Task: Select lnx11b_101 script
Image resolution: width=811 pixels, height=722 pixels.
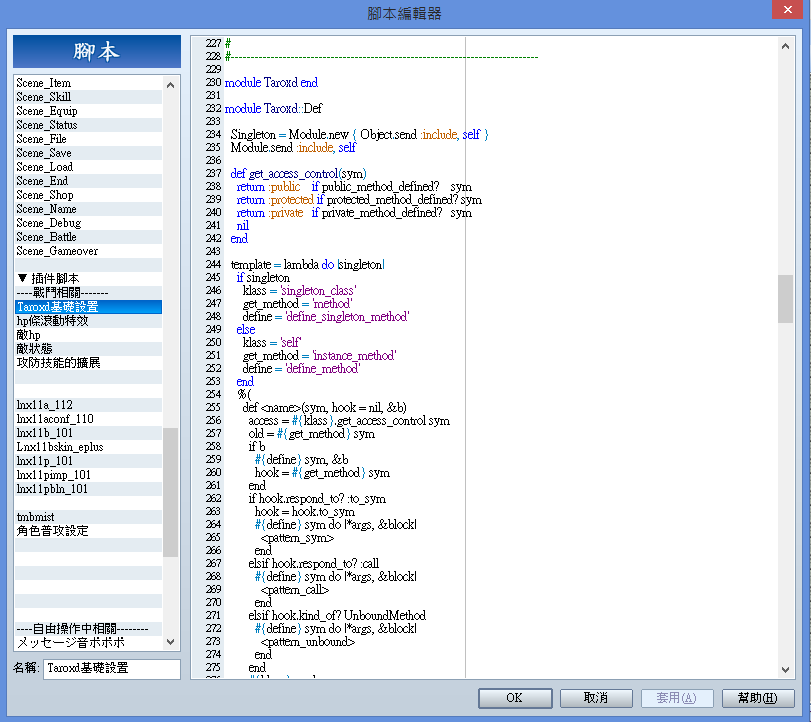Action: click(88, 433)
